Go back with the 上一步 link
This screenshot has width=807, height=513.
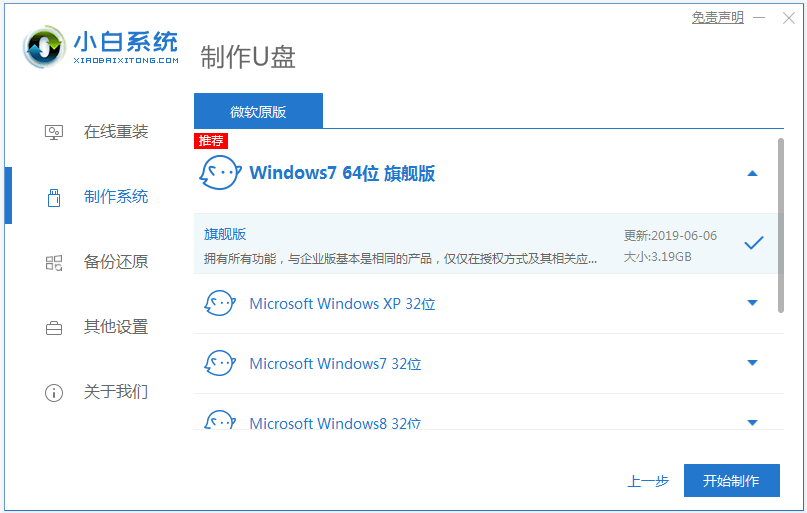tap(648, 481)
